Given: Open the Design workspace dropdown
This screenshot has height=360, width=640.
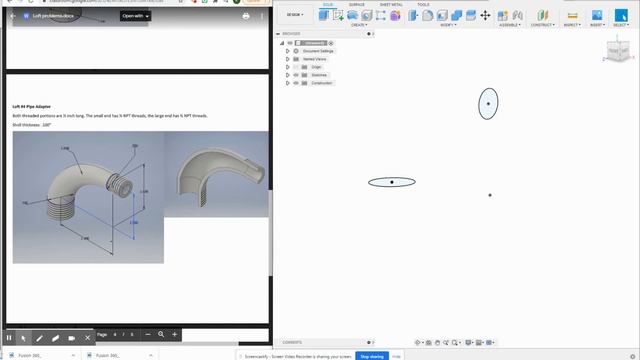Looking at the screenshot, I should 295,15.
